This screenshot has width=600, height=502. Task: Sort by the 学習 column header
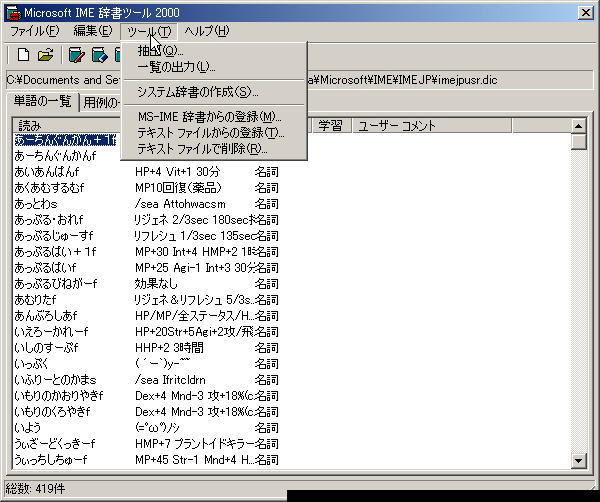coord(330,126)
